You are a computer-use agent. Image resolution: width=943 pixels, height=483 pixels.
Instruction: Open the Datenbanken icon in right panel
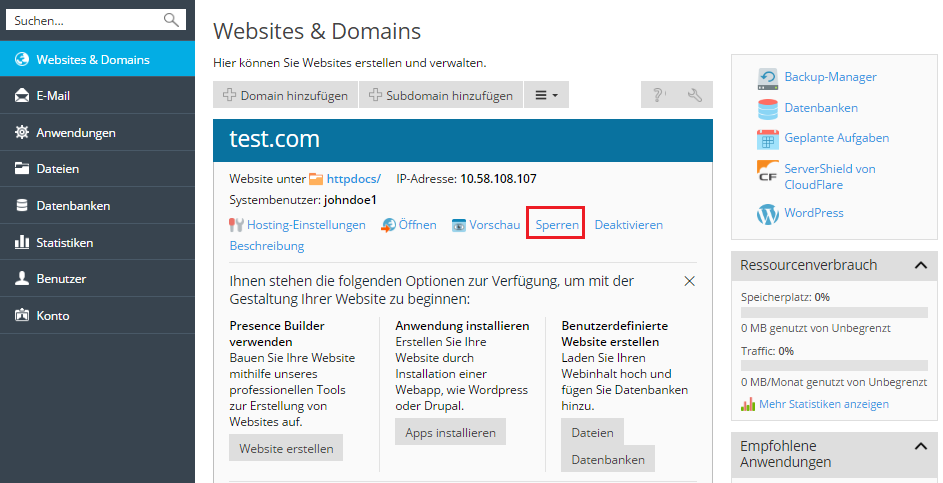coord(767,108)
